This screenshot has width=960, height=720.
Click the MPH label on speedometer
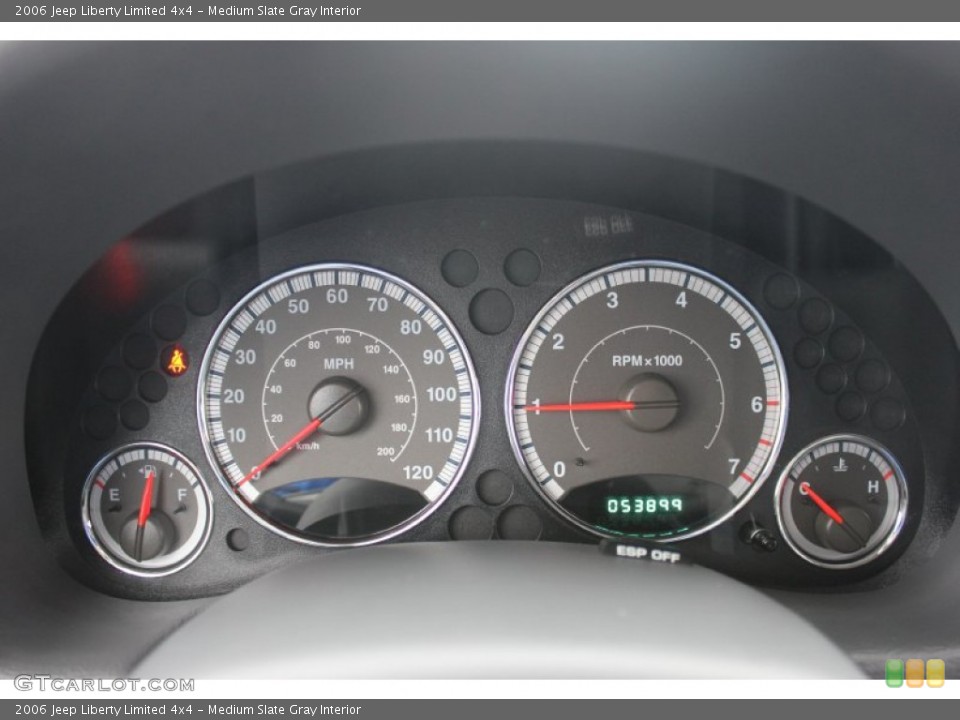point(339,364)
